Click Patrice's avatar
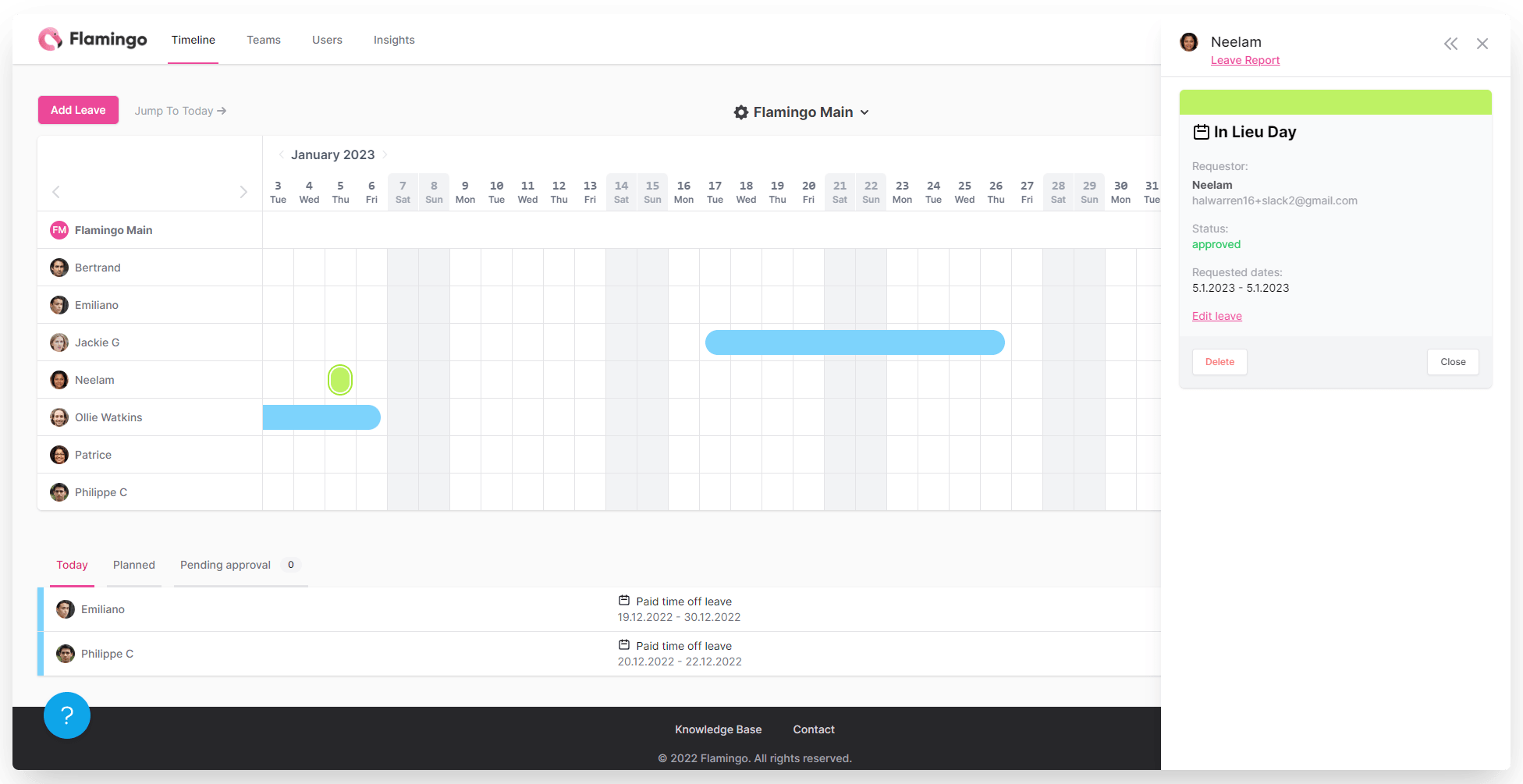1523x784 pixels. (59, 455)
